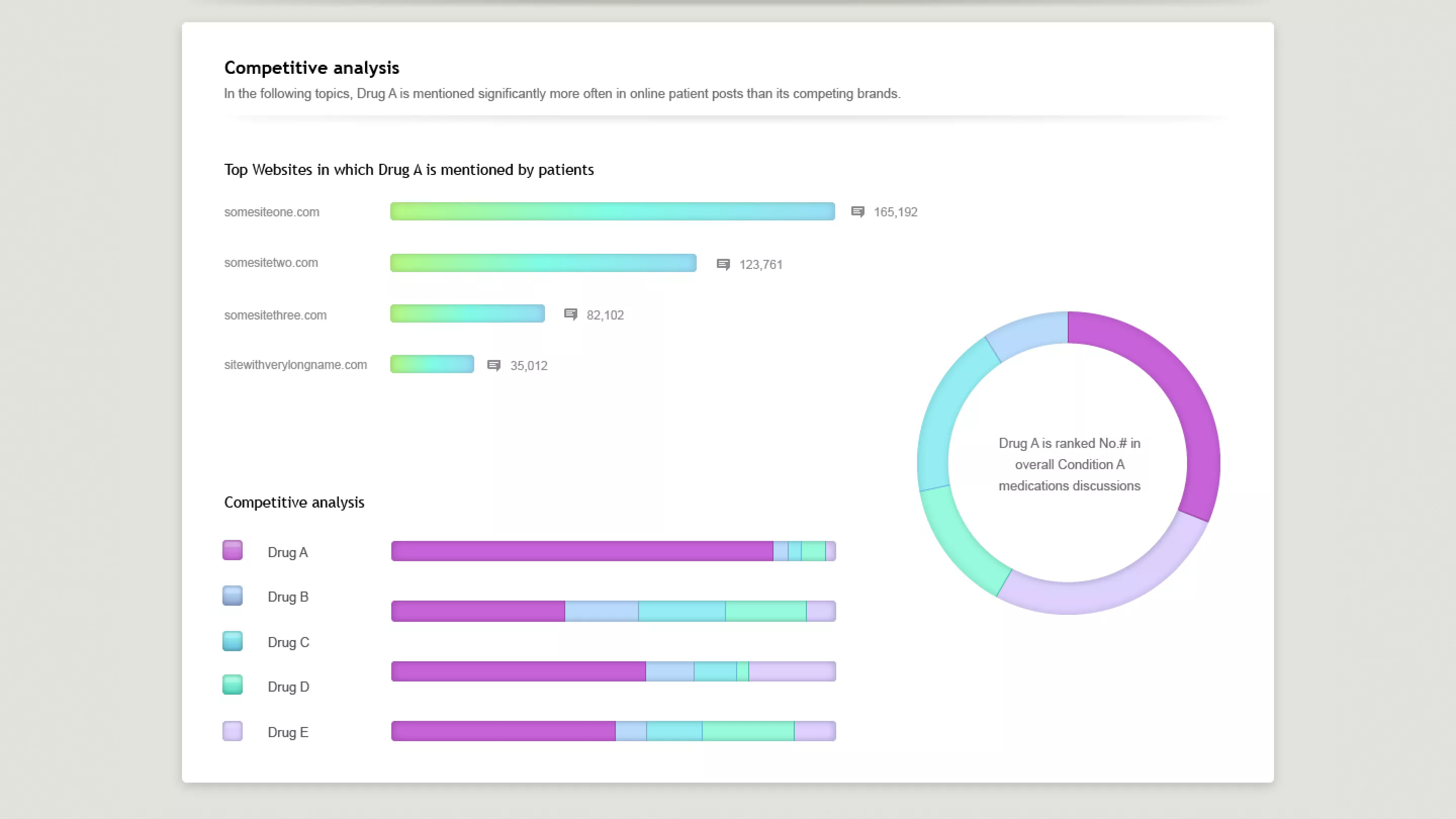This screenshot has height=819, width=1456.
Task: Toggle the somesiteone.com mention bar
Action: (612, 211)
